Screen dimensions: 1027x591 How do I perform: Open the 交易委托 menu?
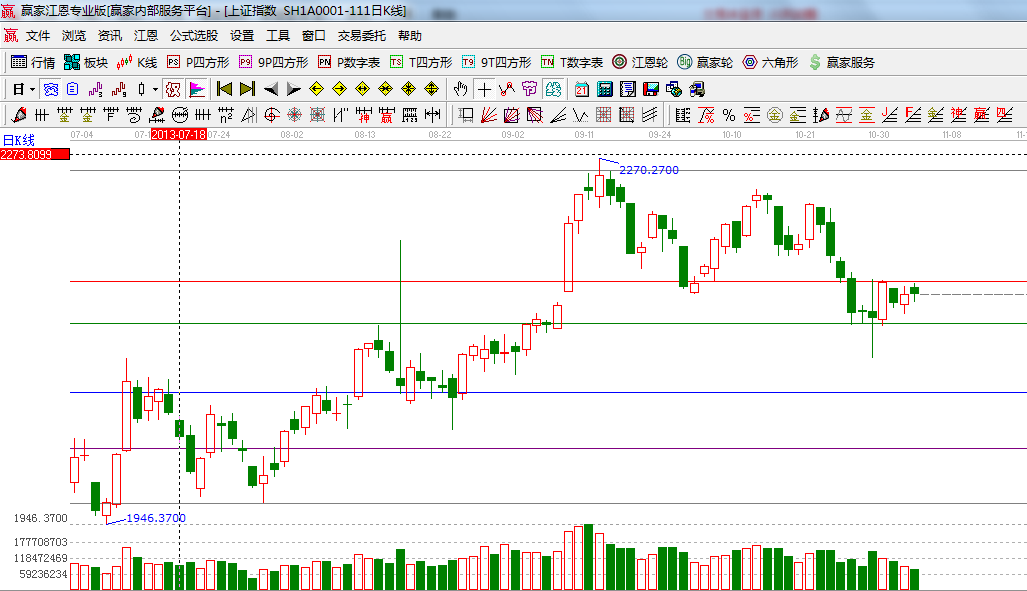tap(361, 36)
